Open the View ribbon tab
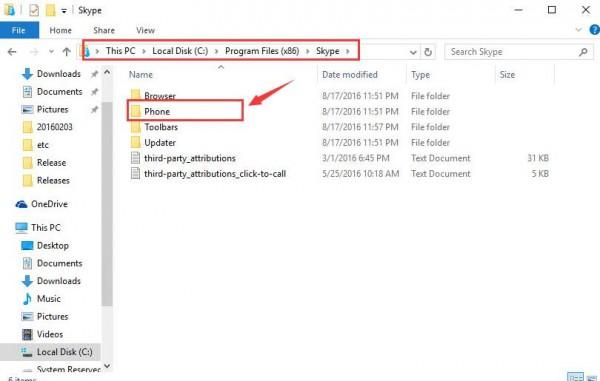 (145, 30)
